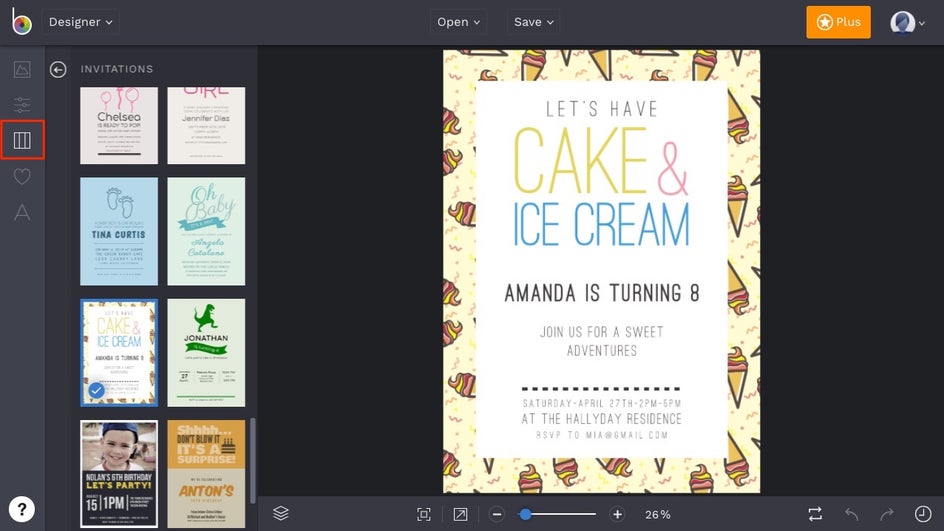This screenshot has width=944, height=531.
Task: Open the Text tool sidebar icon
Action: pos(22,213)
